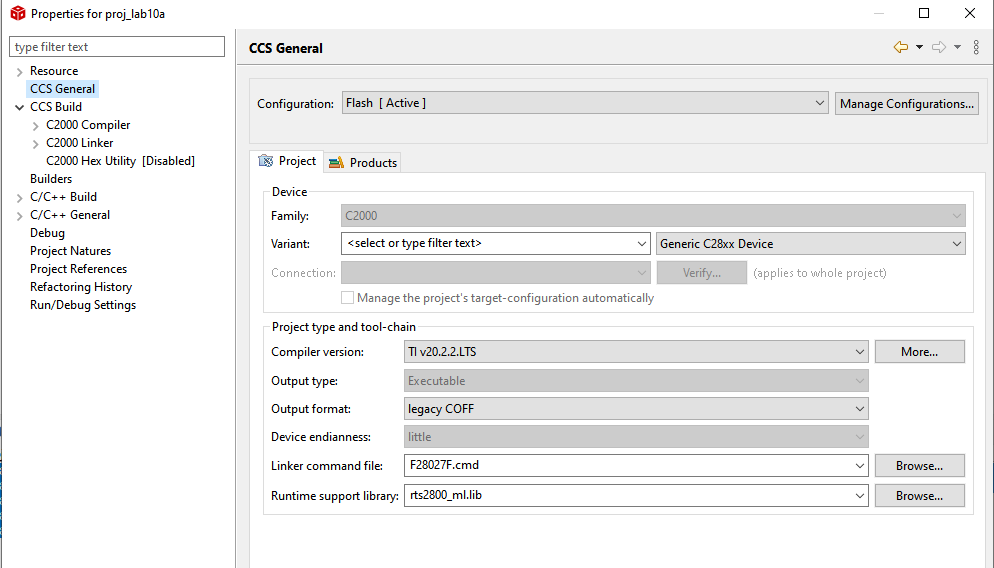The width and height of the screenshot is (994, 568).
Task: Select C2000 Linker in the tree
Action: point(79,143)
